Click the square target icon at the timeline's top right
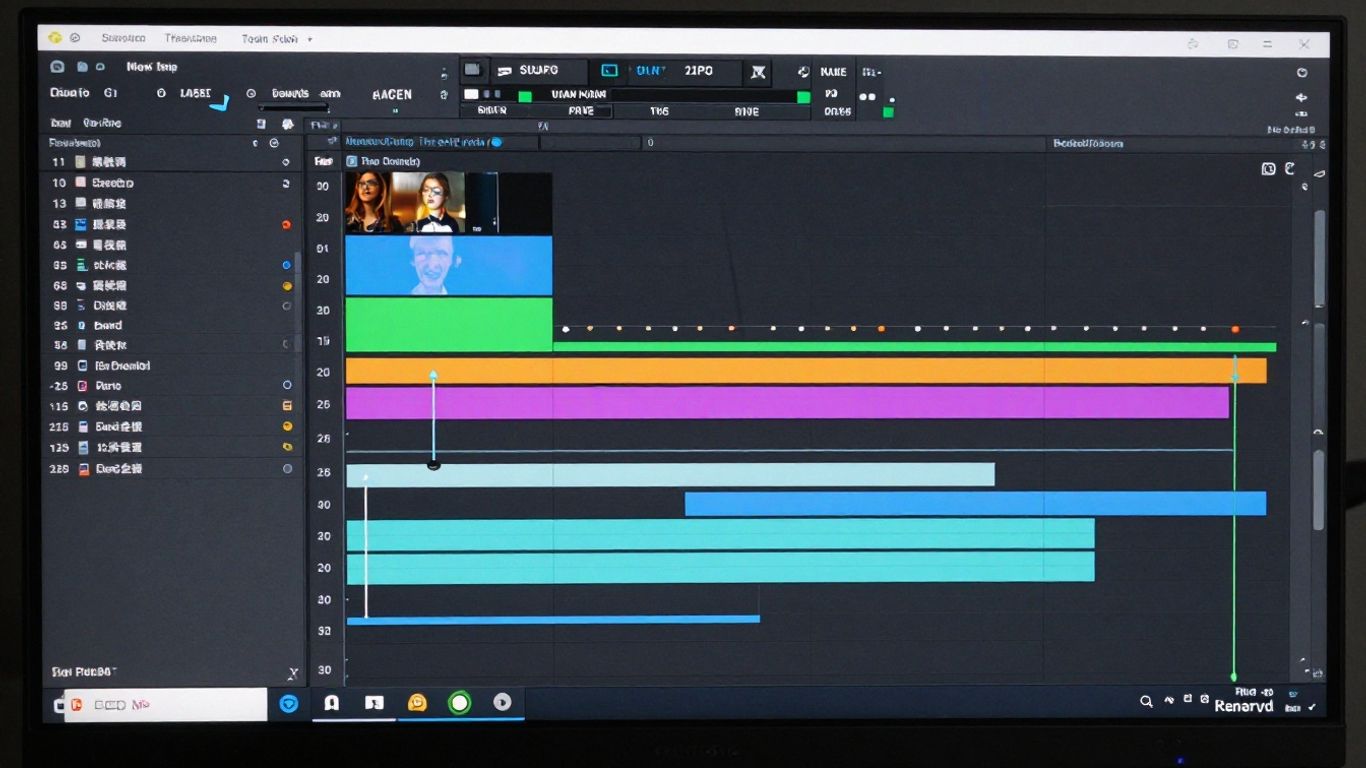Viewport: 1366px width, 768px height. point(1268,169)
